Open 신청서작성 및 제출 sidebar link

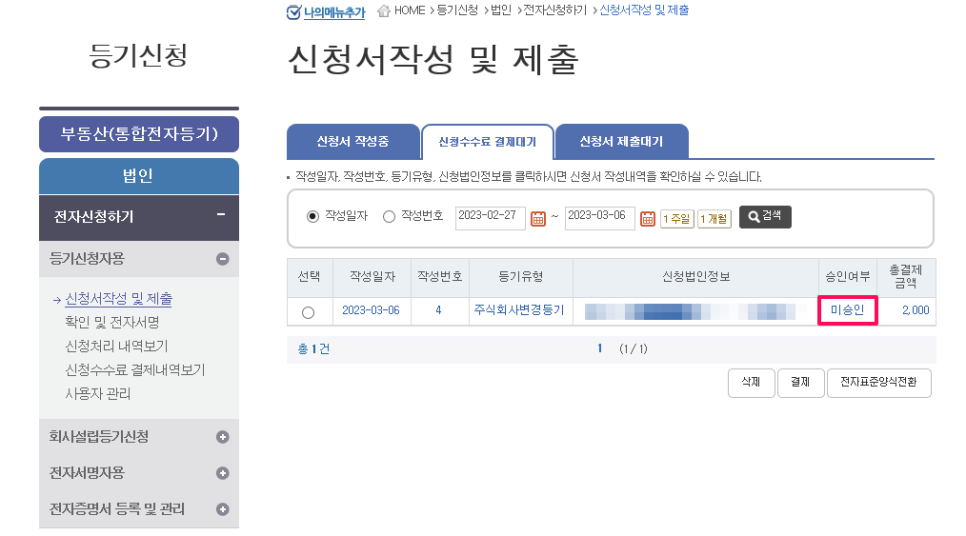click(x=119, y=299)
